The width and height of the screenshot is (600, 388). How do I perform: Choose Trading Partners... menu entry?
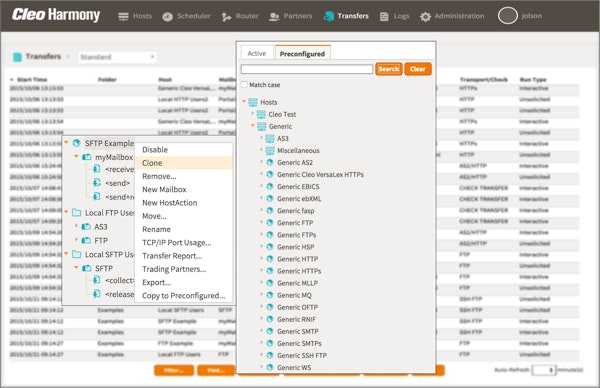(184, 269)
